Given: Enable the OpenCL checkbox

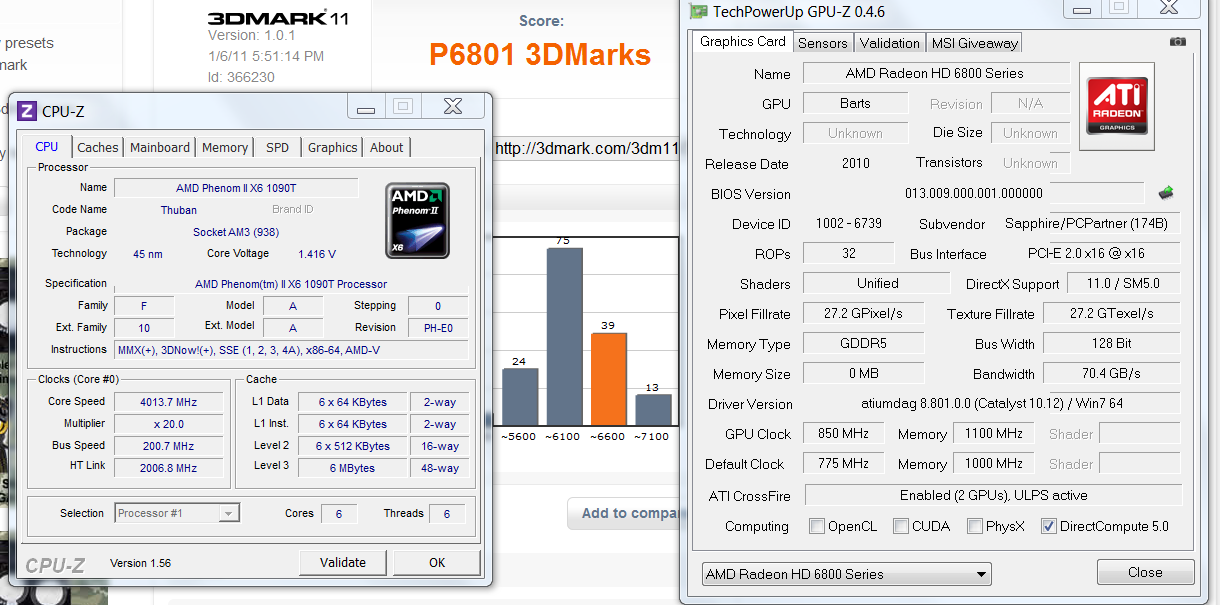Looking at the screenshot, I should (x=817, y=526).
